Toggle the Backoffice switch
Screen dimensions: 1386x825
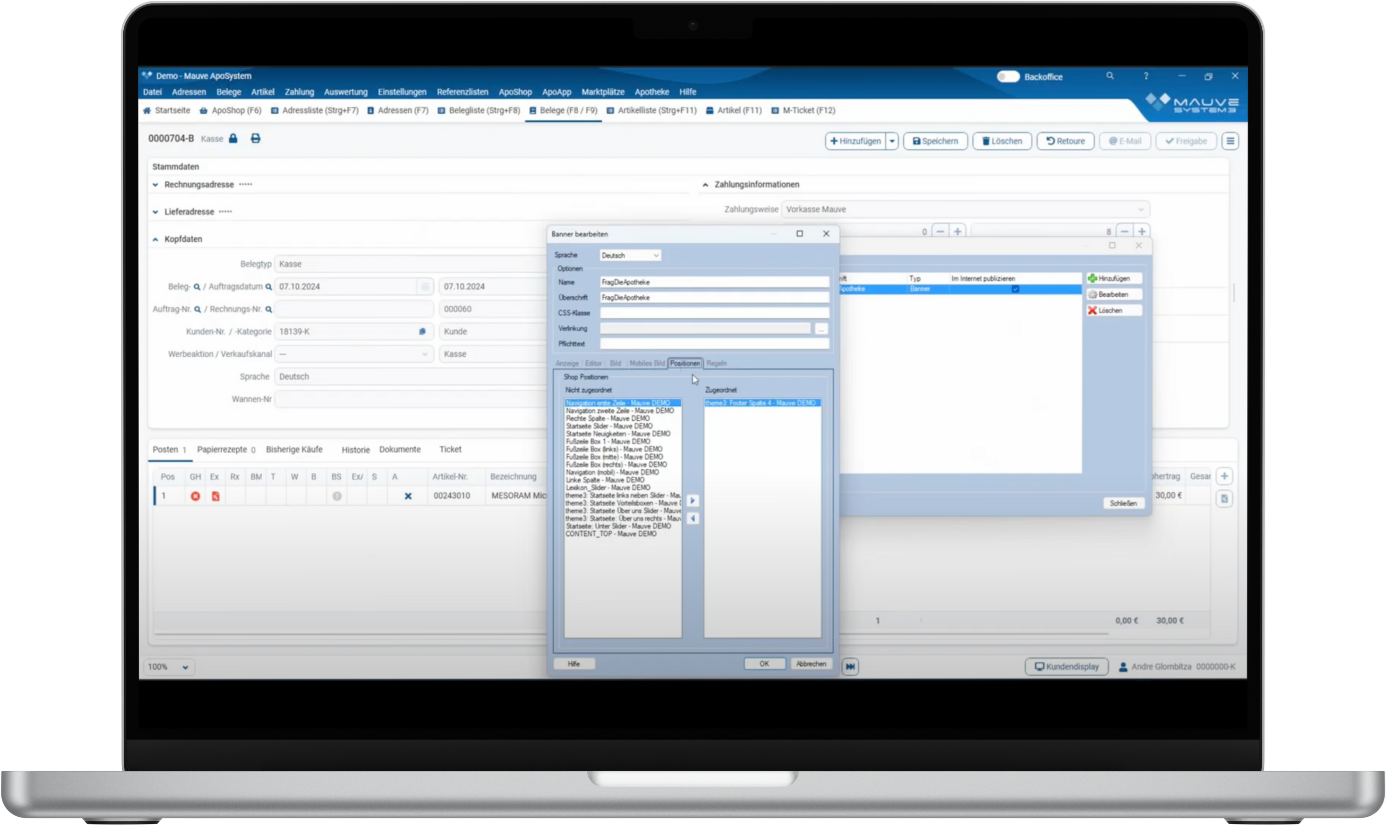[x=1008, y=76]
